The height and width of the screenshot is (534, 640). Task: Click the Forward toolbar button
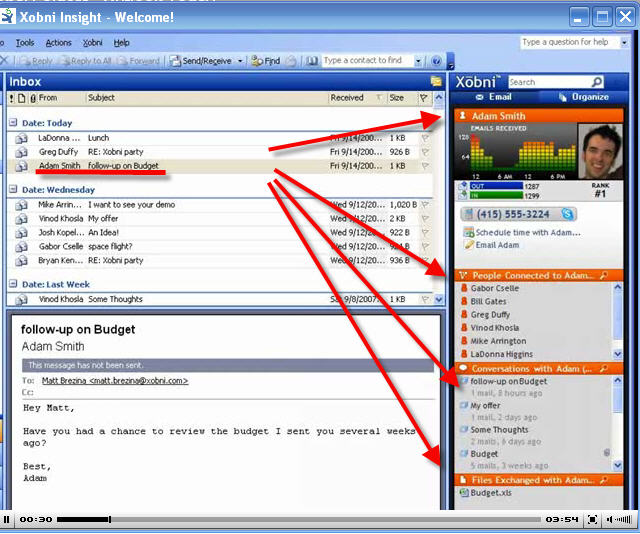[x=139, y=61]
